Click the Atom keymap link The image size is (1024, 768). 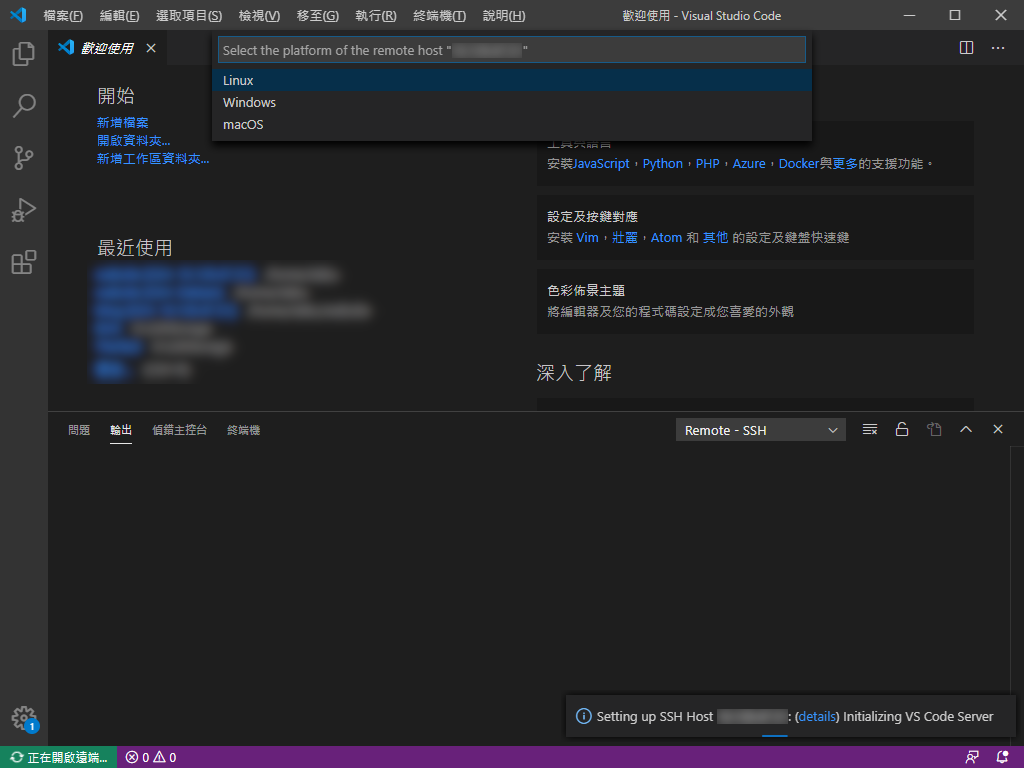click(666, 238)
